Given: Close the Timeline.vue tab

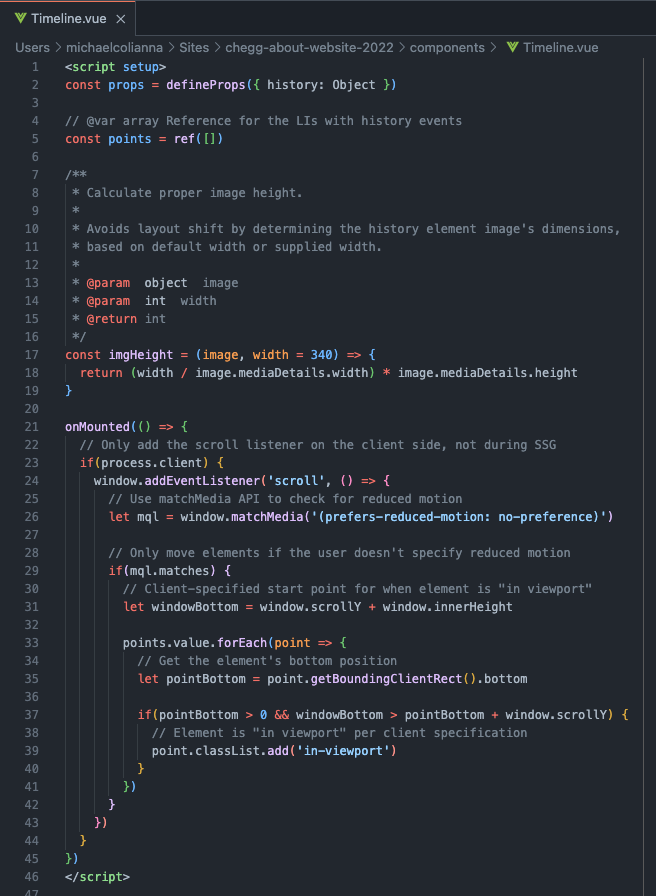Looking at the screenshot, I should (121, 19).
